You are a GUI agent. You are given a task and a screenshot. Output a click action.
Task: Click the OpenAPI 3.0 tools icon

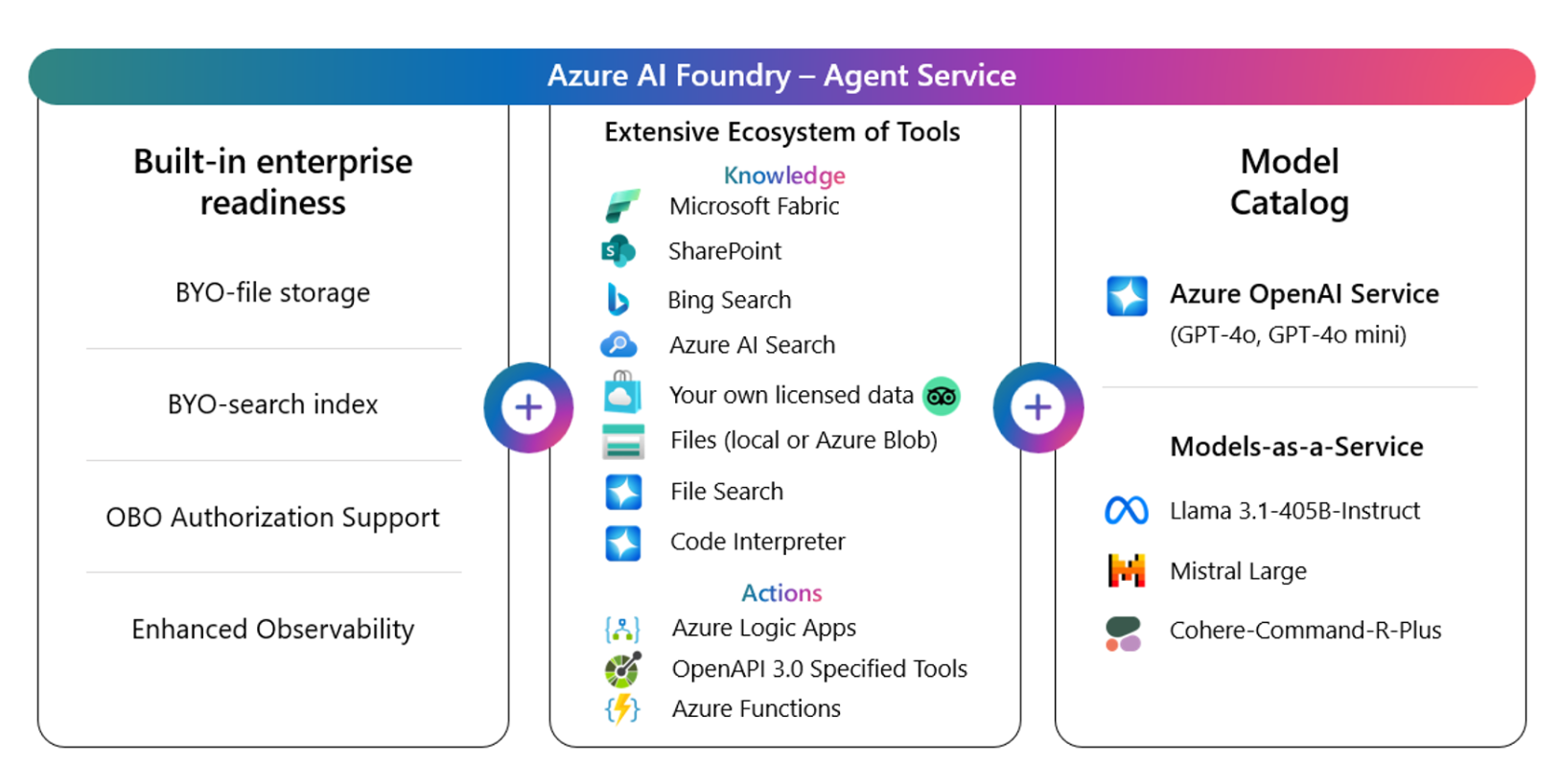(622, 670)
